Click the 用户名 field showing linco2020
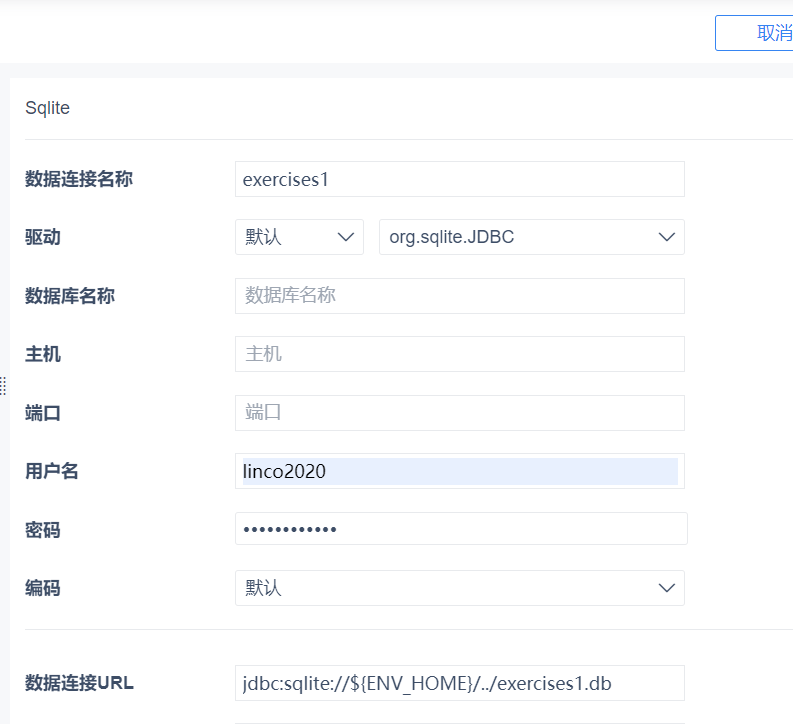This screenshot has height=724, width=793. coord(459,471)
